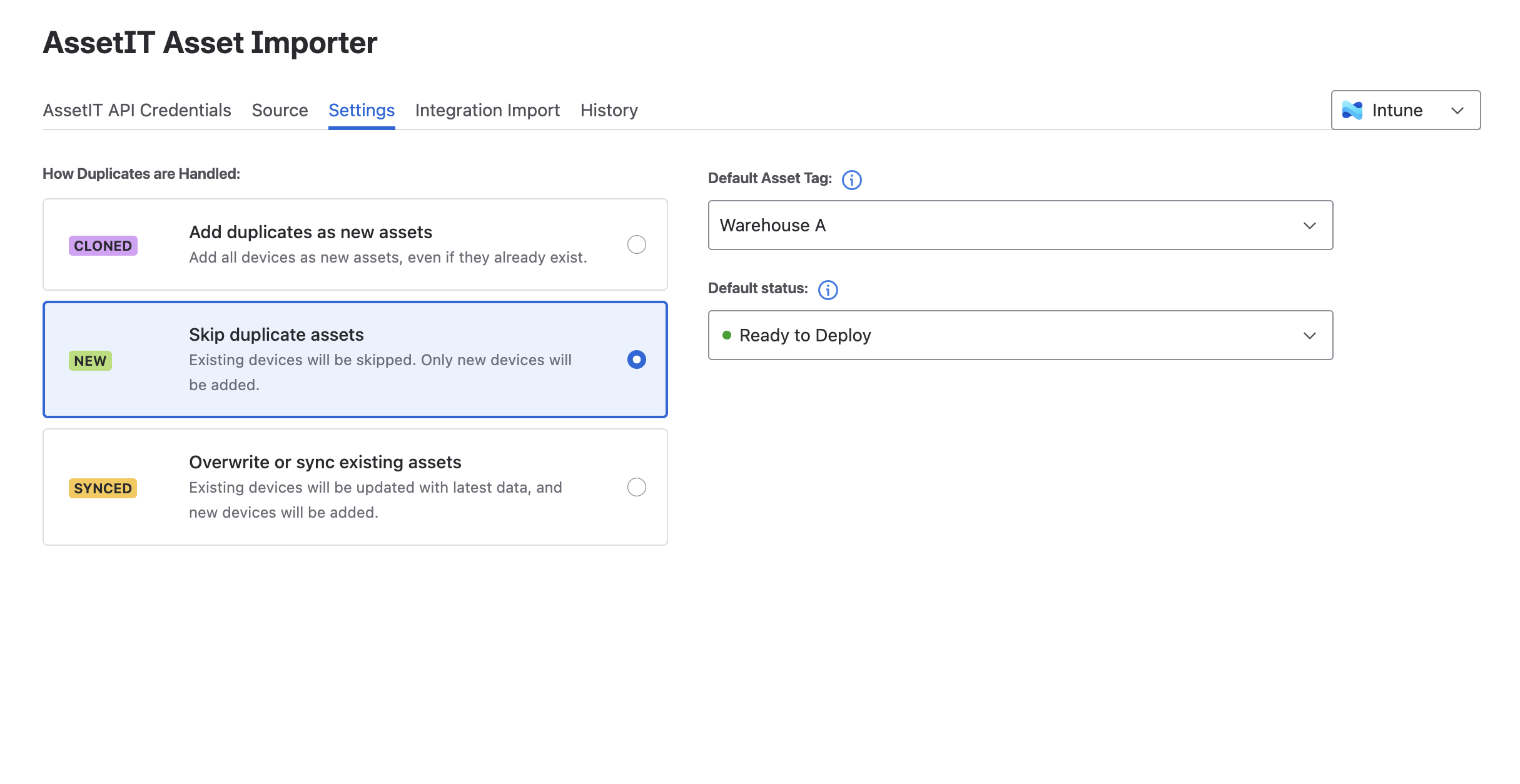Viewport: 1520px width, 784px height.
Task: Click the Intune logo icon
Action: pos(1352,111)
